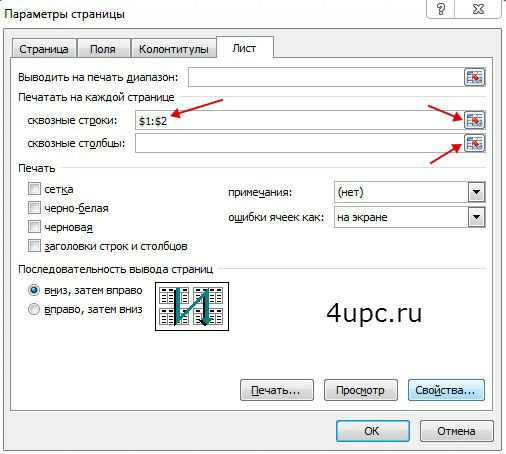Click range selector icon for print range
This screenshot has width=506, height=454.
click(475, 77)
